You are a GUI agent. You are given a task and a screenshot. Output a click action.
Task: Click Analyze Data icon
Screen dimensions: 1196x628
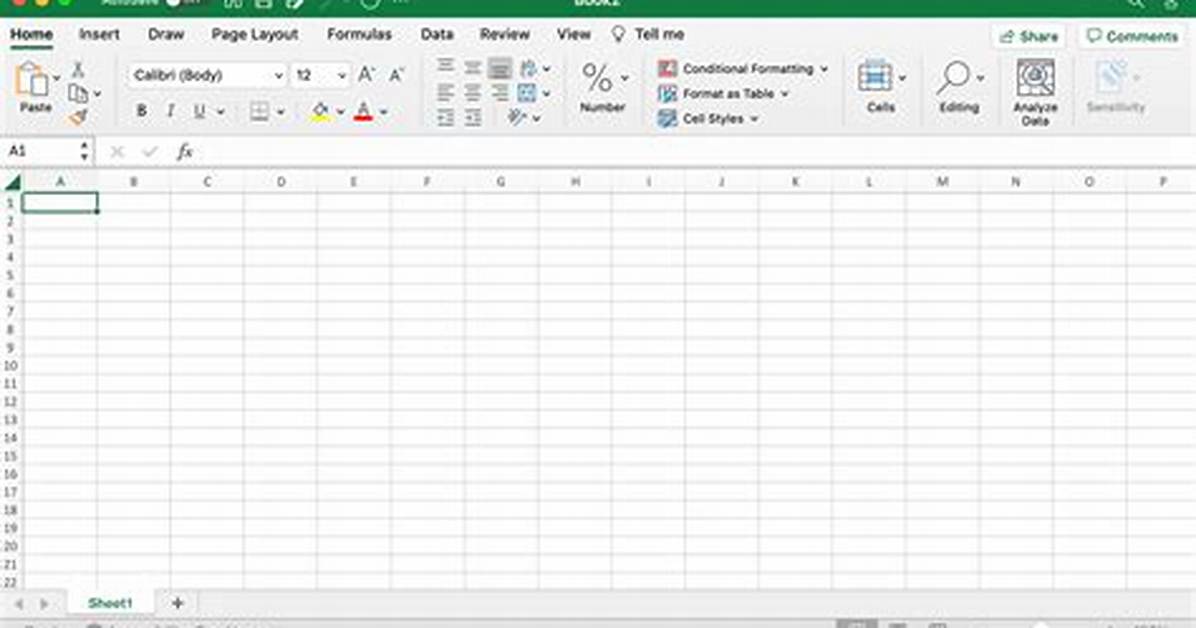coord(1035,77)
